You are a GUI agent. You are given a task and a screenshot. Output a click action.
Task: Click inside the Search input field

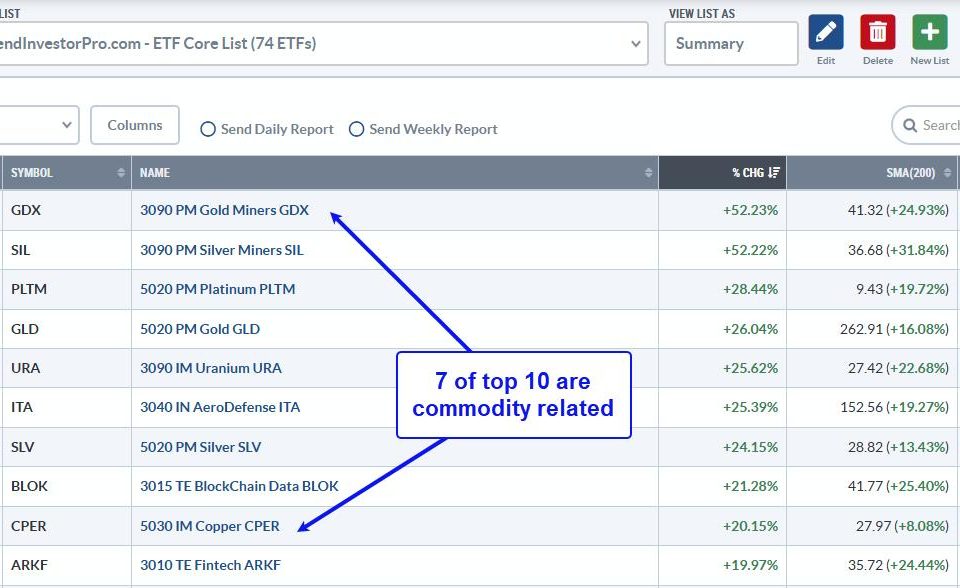coord(940,126)
